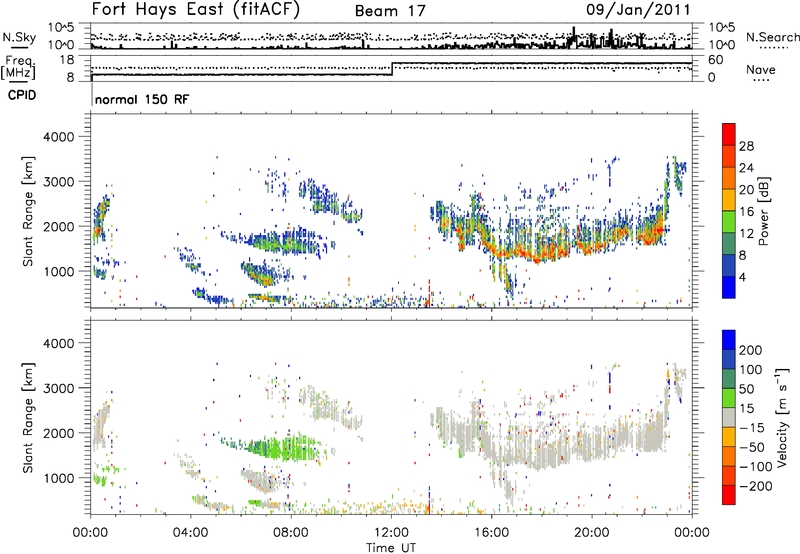This screenshot has height=554, width=800.
Task: Click the '12:00' time axis tick label
Action: click(391, 533)
